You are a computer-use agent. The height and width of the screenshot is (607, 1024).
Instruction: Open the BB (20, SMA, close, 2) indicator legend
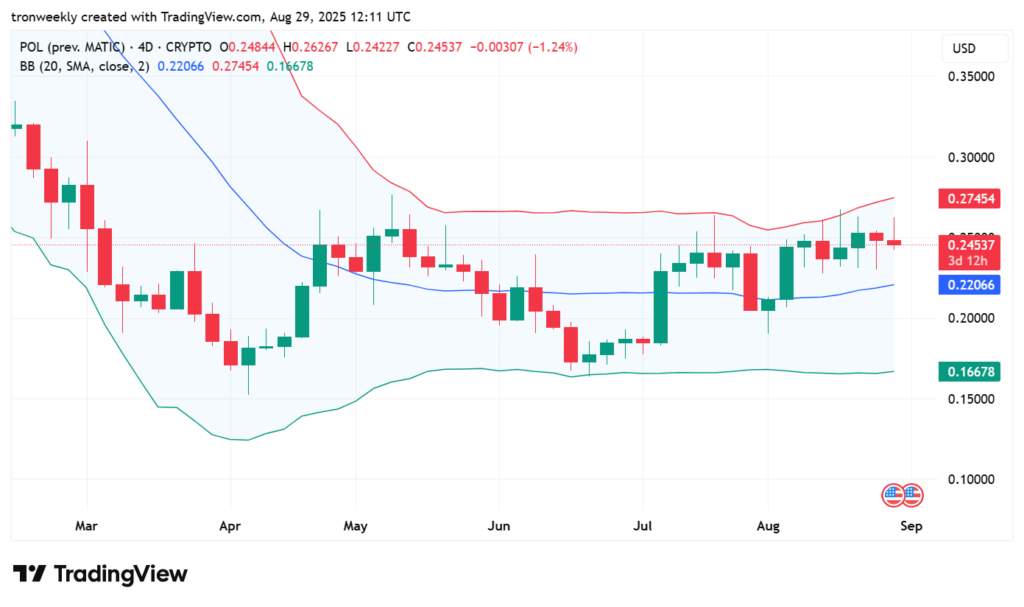[x=84, y=65]
